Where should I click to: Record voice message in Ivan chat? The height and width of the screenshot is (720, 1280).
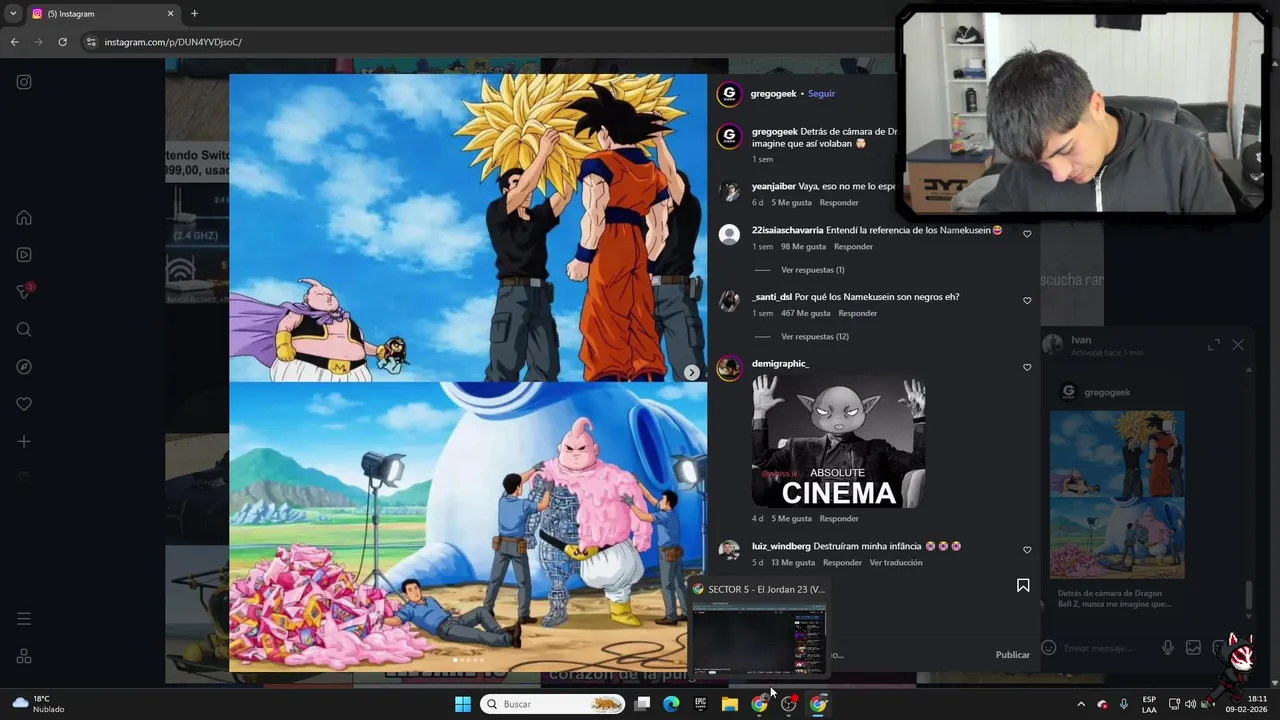click(1167, 648)
